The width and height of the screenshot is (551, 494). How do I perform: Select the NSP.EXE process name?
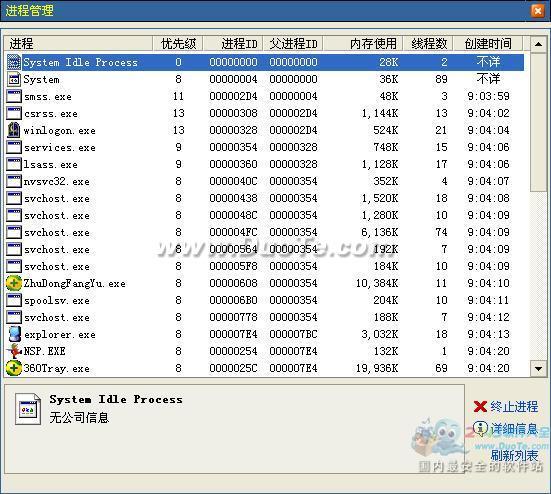click(44, 351)
